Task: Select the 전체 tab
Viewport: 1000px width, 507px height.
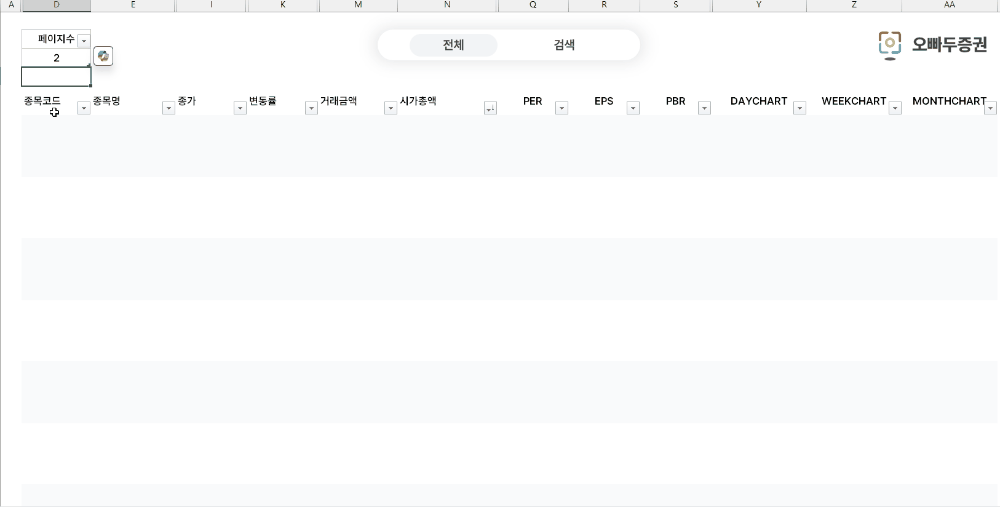Action: 453,45
